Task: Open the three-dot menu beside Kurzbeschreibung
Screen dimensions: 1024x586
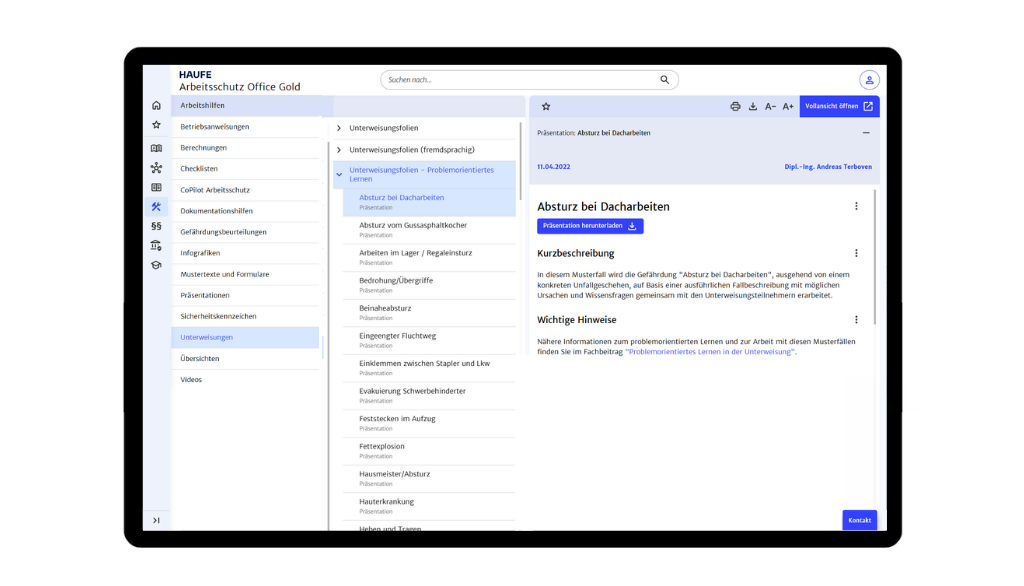Action: tap(856, 253)
